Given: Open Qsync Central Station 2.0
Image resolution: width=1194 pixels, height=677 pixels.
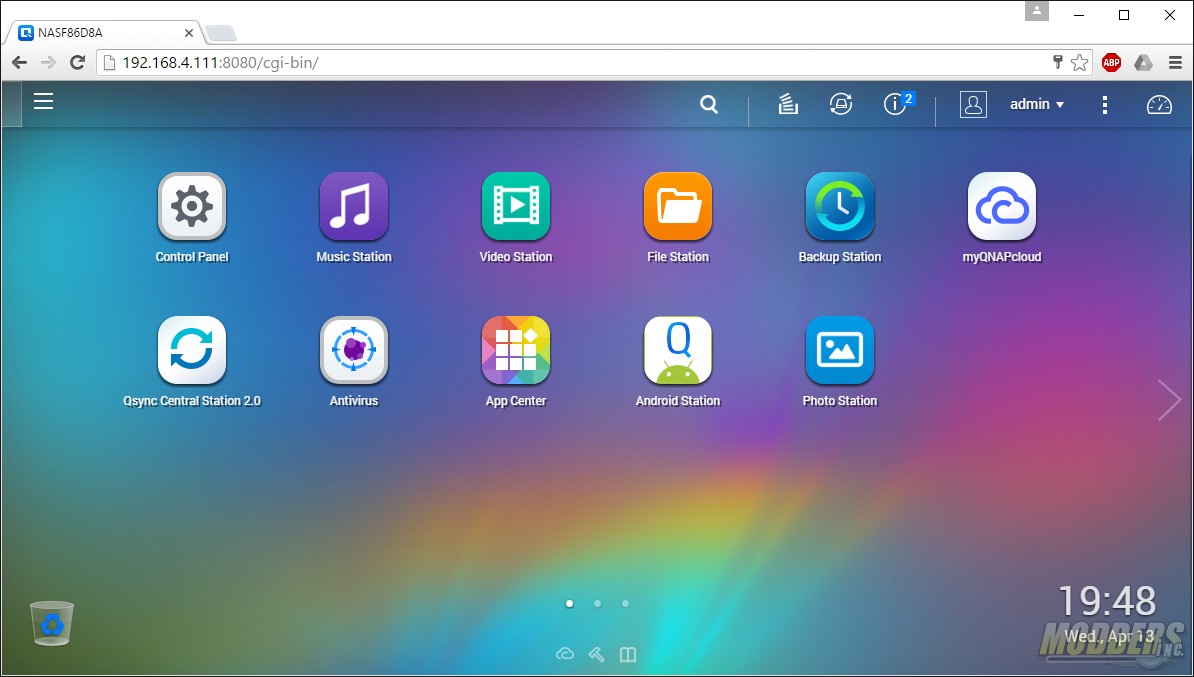Looking at the screenshot, I should (x=192, y=350).
